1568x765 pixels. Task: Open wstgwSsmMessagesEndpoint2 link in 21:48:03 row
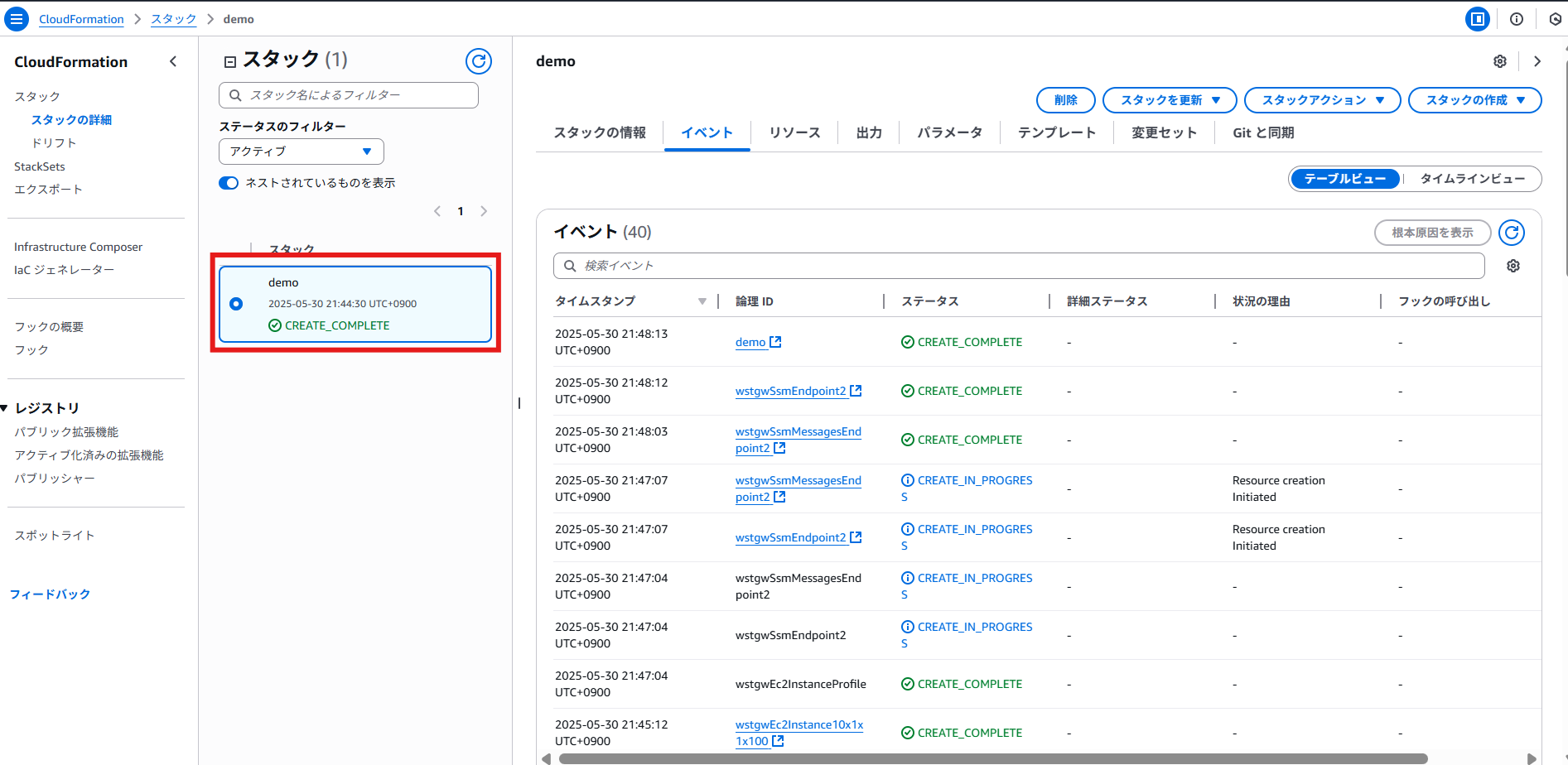[798, 440]
